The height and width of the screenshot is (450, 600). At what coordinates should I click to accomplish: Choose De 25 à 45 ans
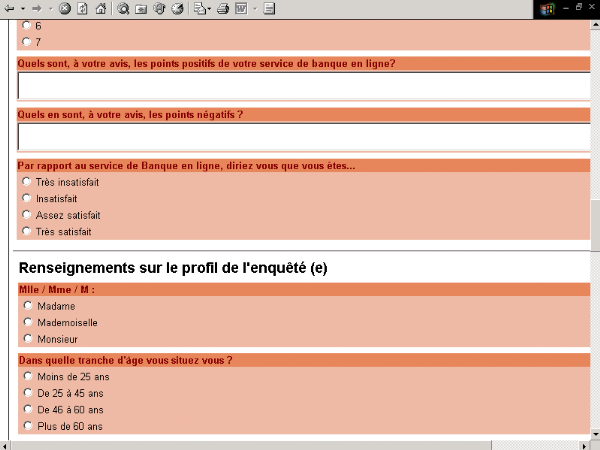(28, 392)
